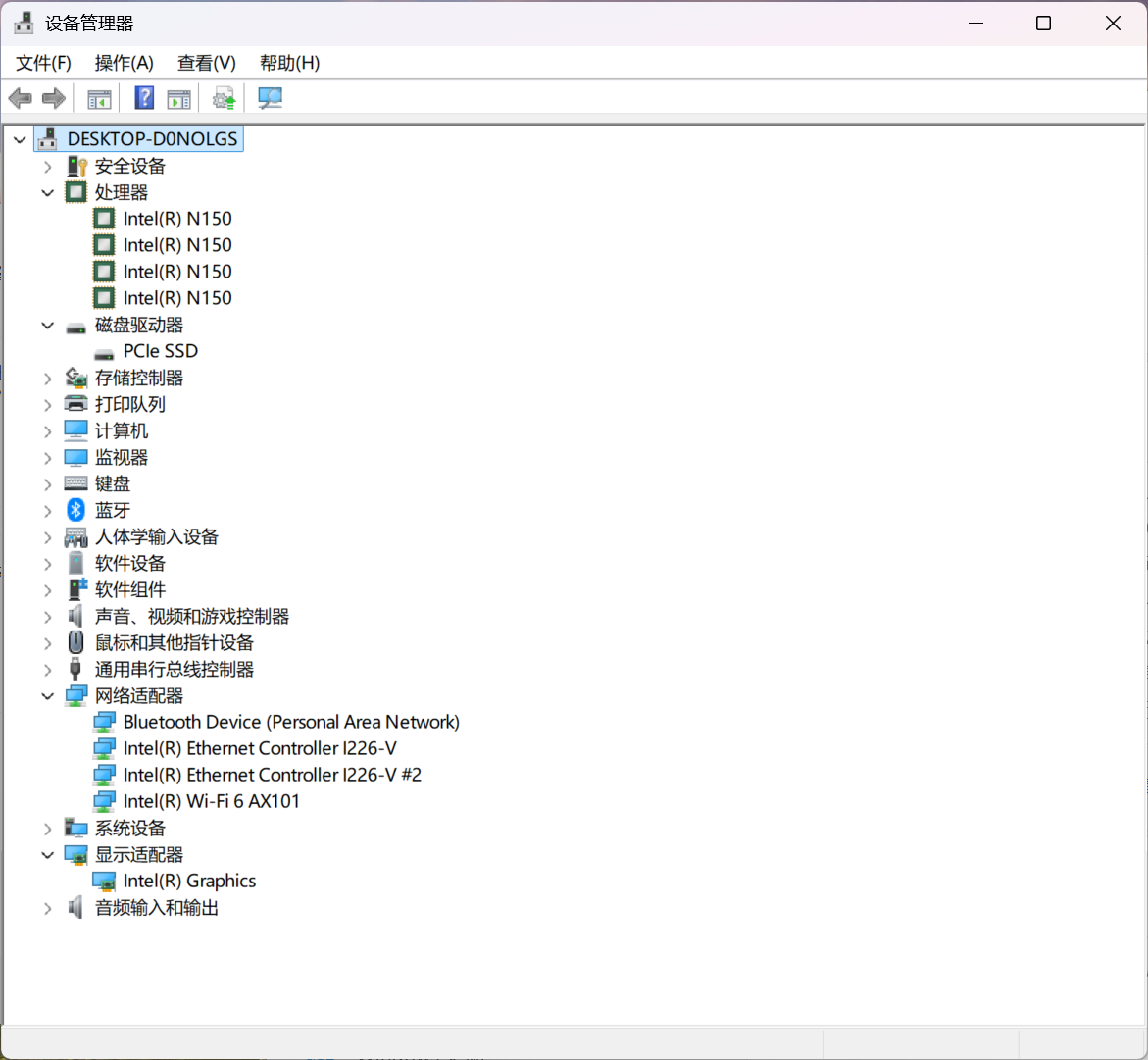The image size is (1148, 1060).
Task: Select Intel(R) Wi-Fi 6 AX101 adapter
Action: pos(211,801)
